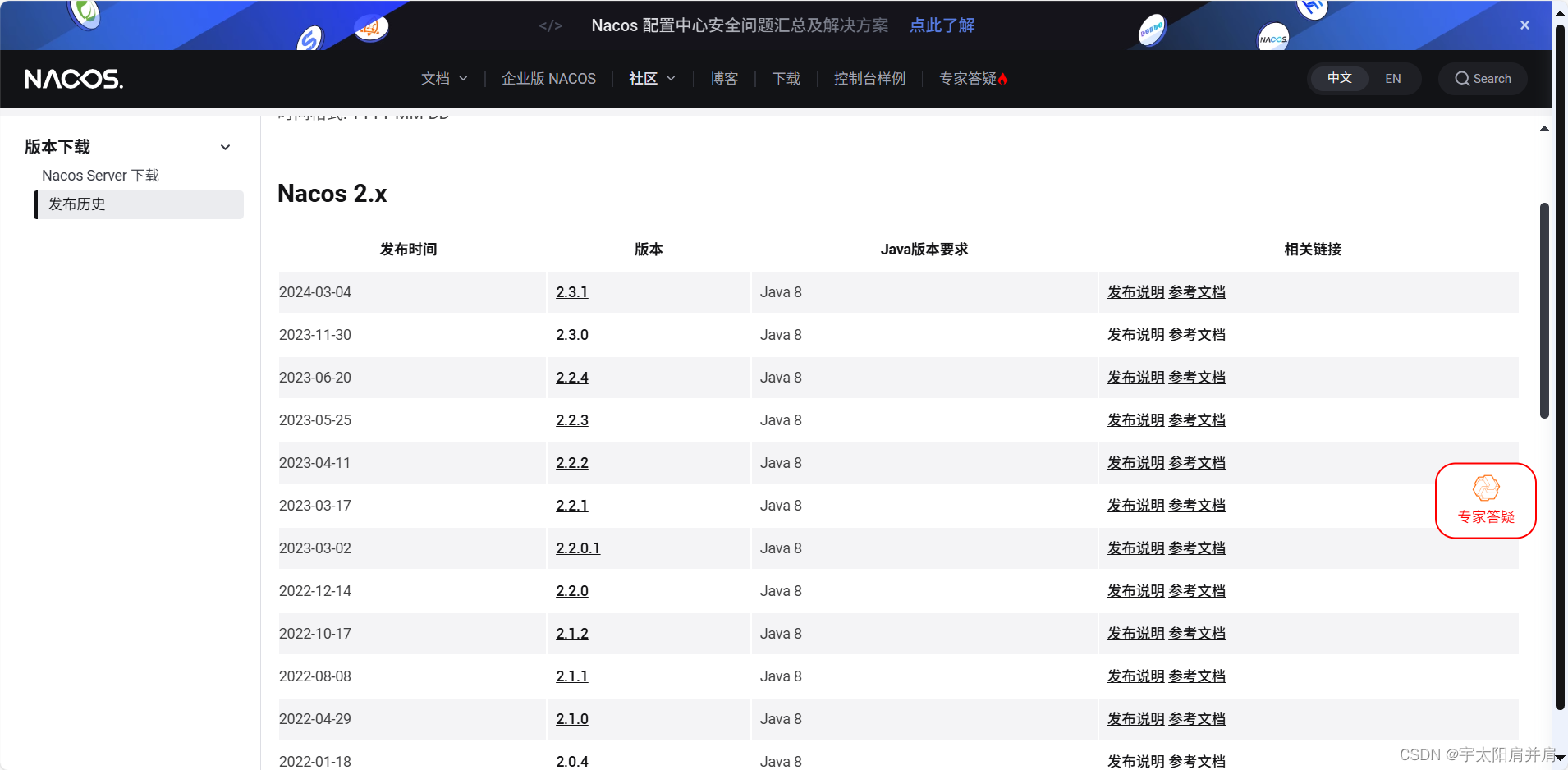The width and height of the screenshot is (1568, 770).
Task: Close the top announcement banner
Action: pyautogui.click(x=1524, y=25)
